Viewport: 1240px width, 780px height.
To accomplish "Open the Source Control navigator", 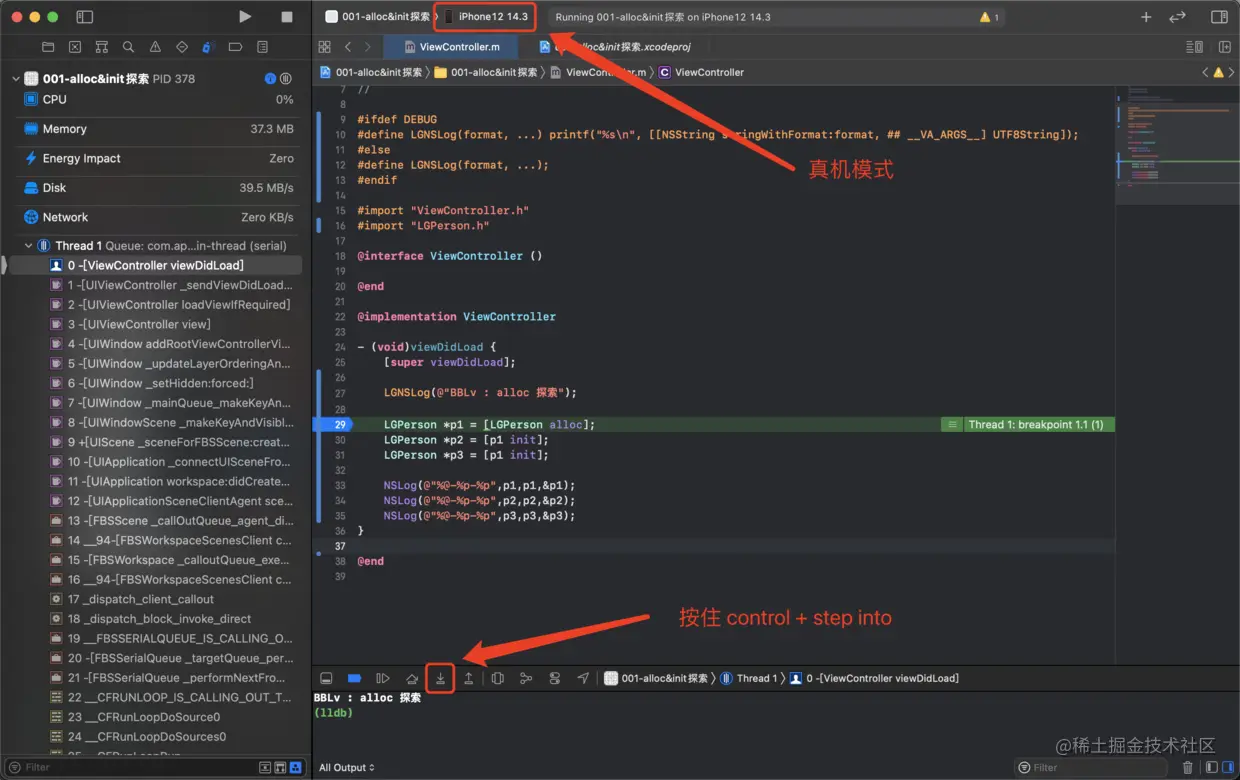I will 75,47.
